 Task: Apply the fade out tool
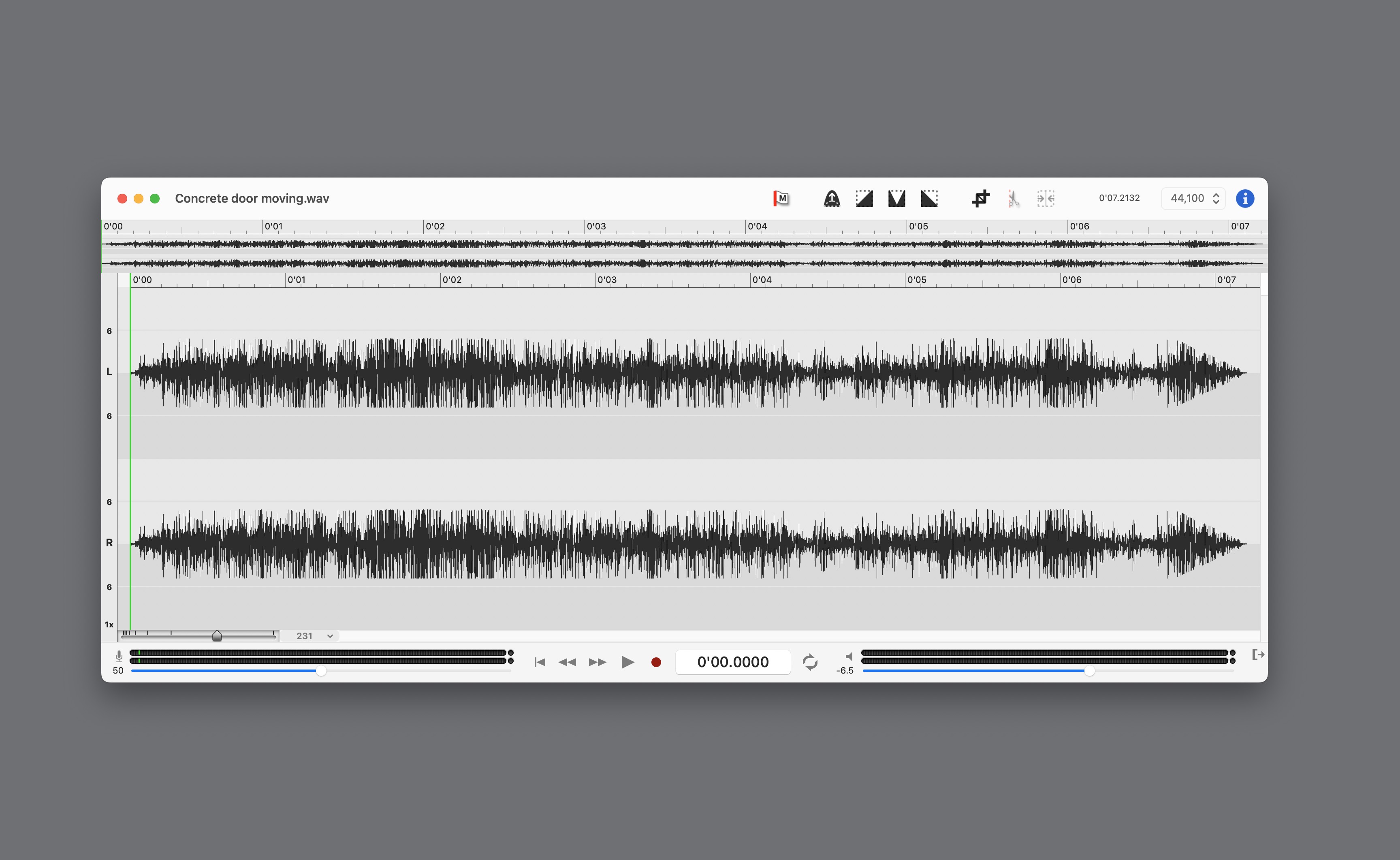929,199
